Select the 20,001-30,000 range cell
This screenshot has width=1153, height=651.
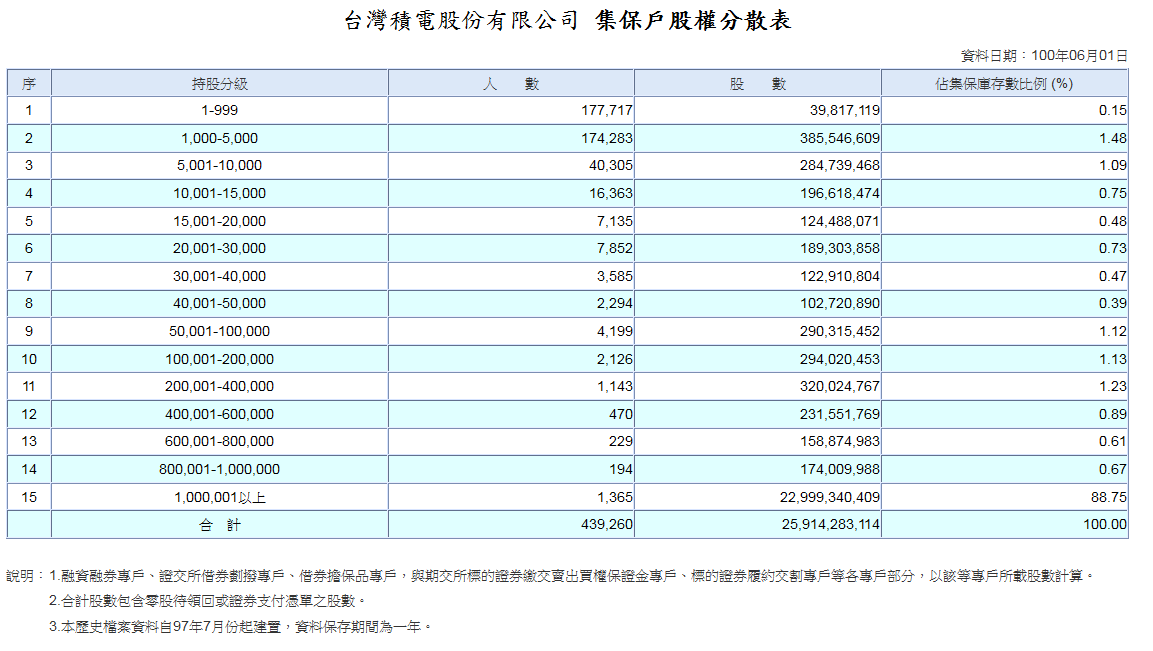(219, 249)
